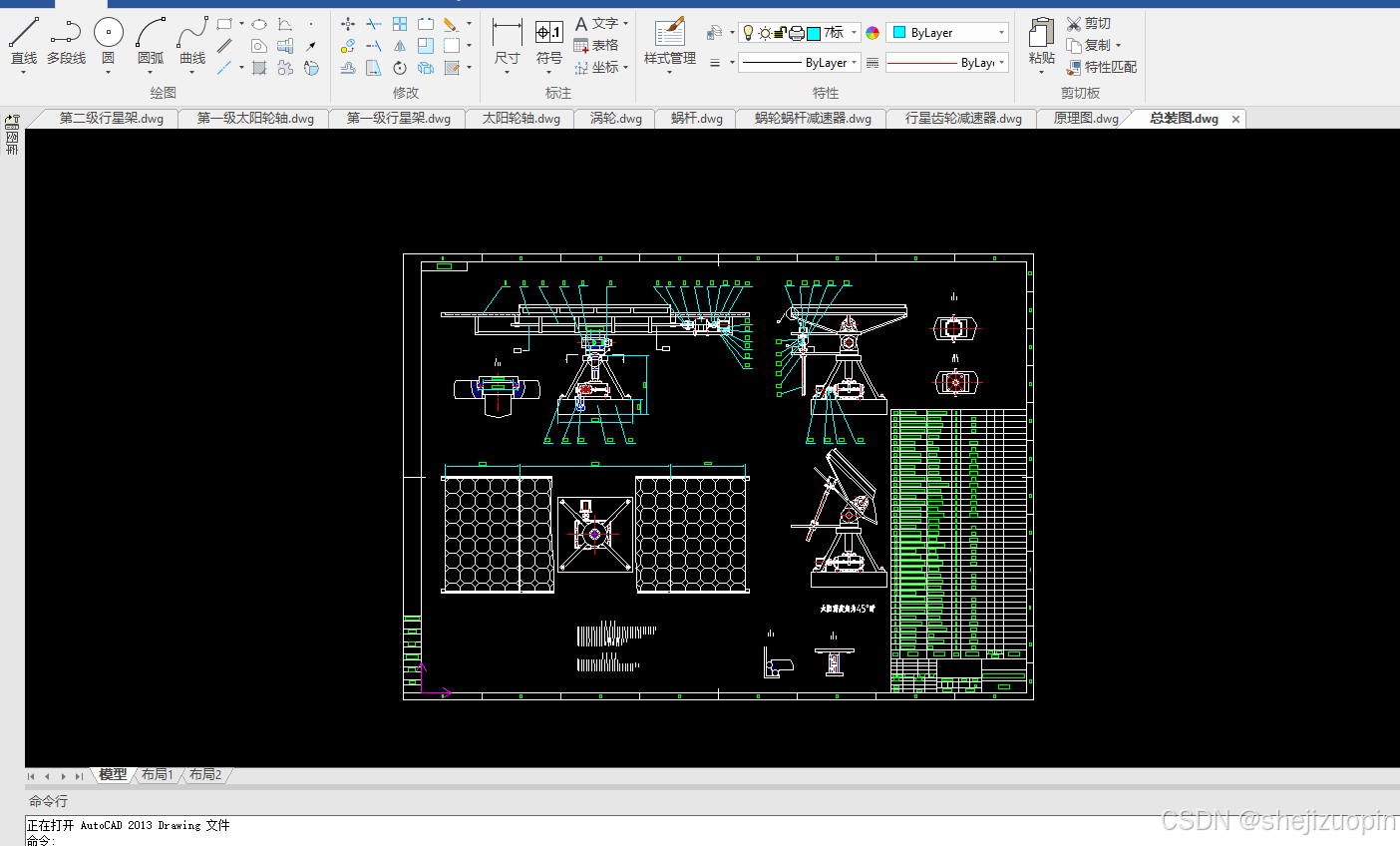Open the layer dropdown showing 7标
Image resolution: width=1400 pixels, height=846 pixels.
pyautogui.click(x=854, y=33)
